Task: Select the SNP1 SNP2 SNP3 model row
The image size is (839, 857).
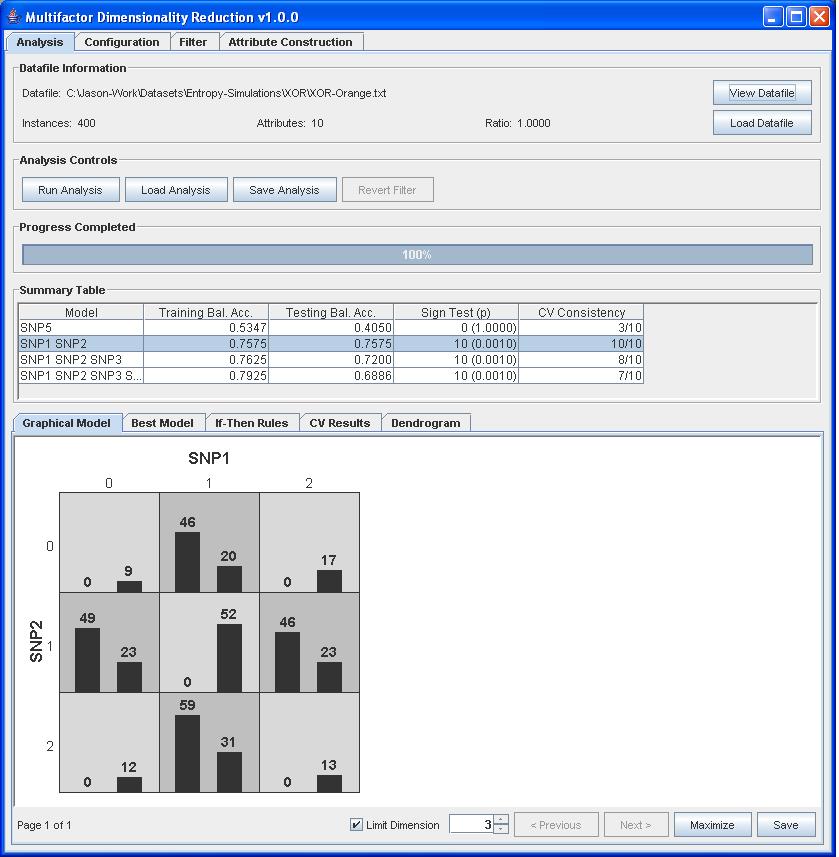Action: pyautogui.click(x=80, y=359)
